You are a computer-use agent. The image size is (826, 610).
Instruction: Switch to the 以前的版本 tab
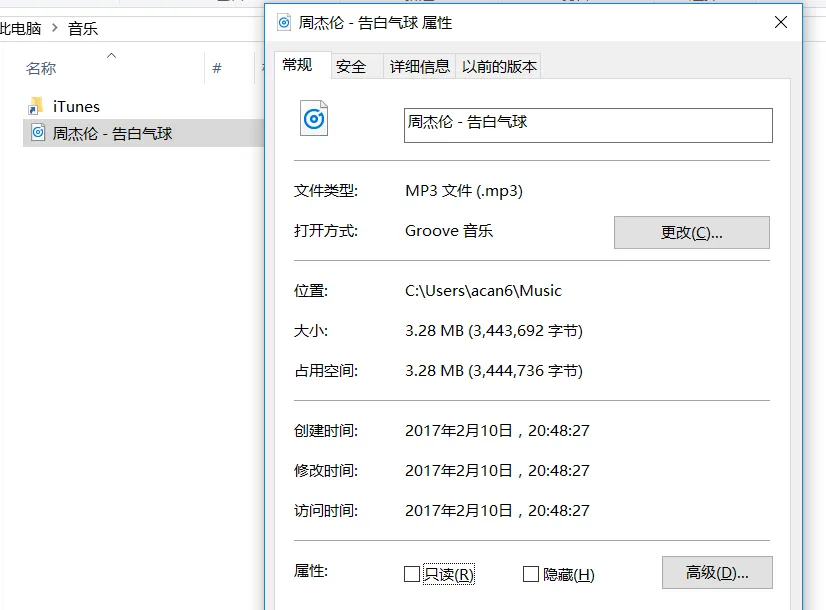click(x=499, y=67)
